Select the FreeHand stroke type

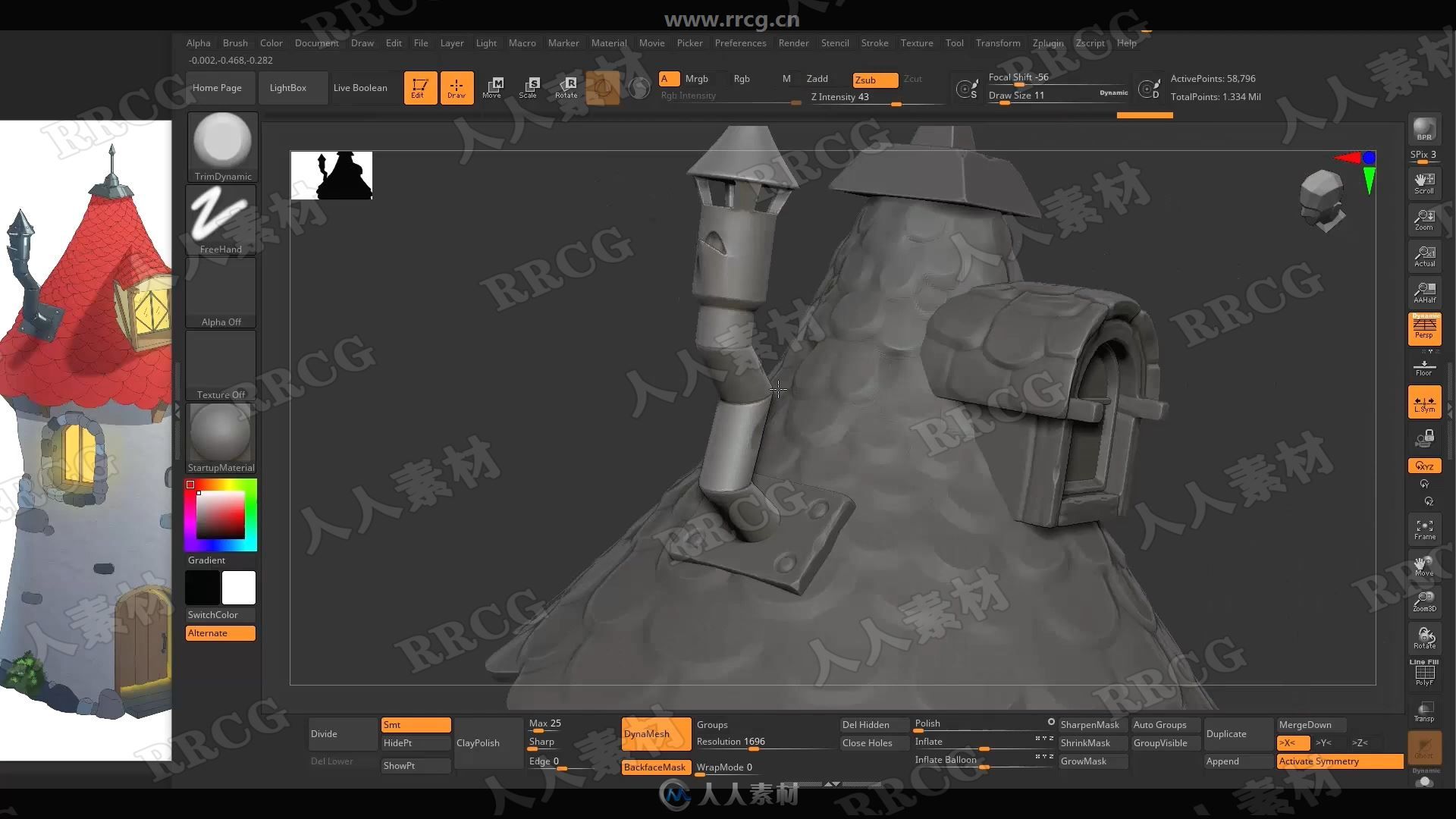point(220,219)
